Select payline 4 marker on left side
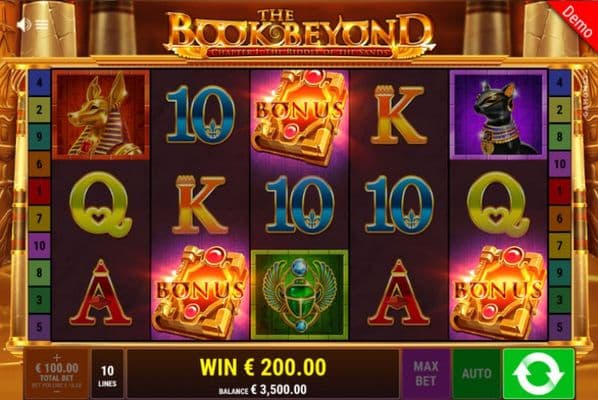Image resolution: width=598 pixels, height=400 pixels. (39, 82)
